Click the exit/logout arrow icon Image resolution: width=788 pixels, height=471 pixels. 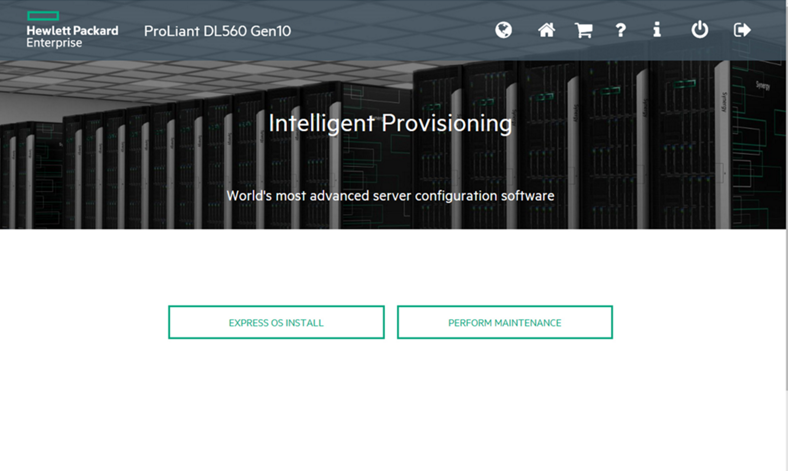point(742,30)
